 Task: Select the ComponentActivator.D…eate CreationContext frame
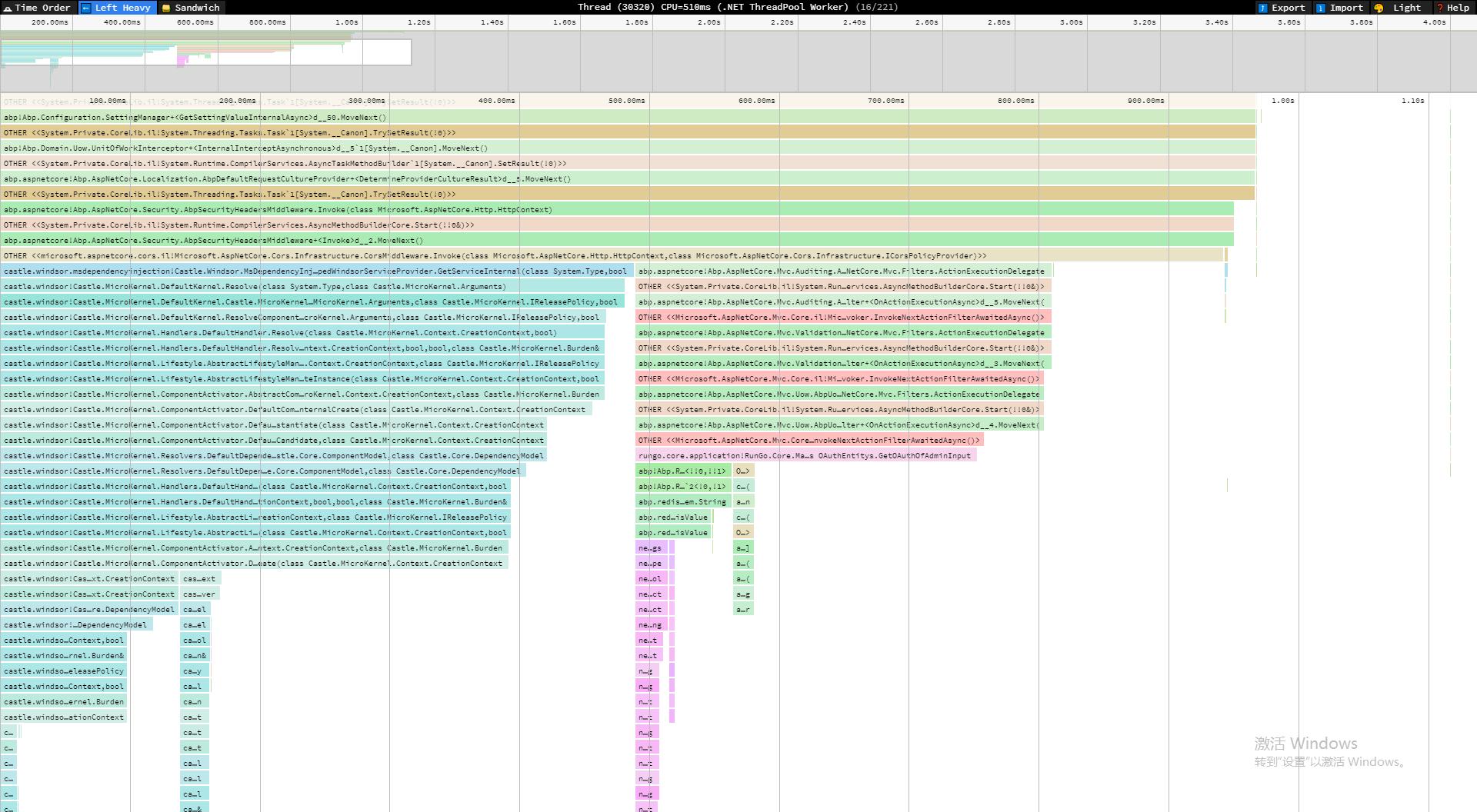[255, 563]
